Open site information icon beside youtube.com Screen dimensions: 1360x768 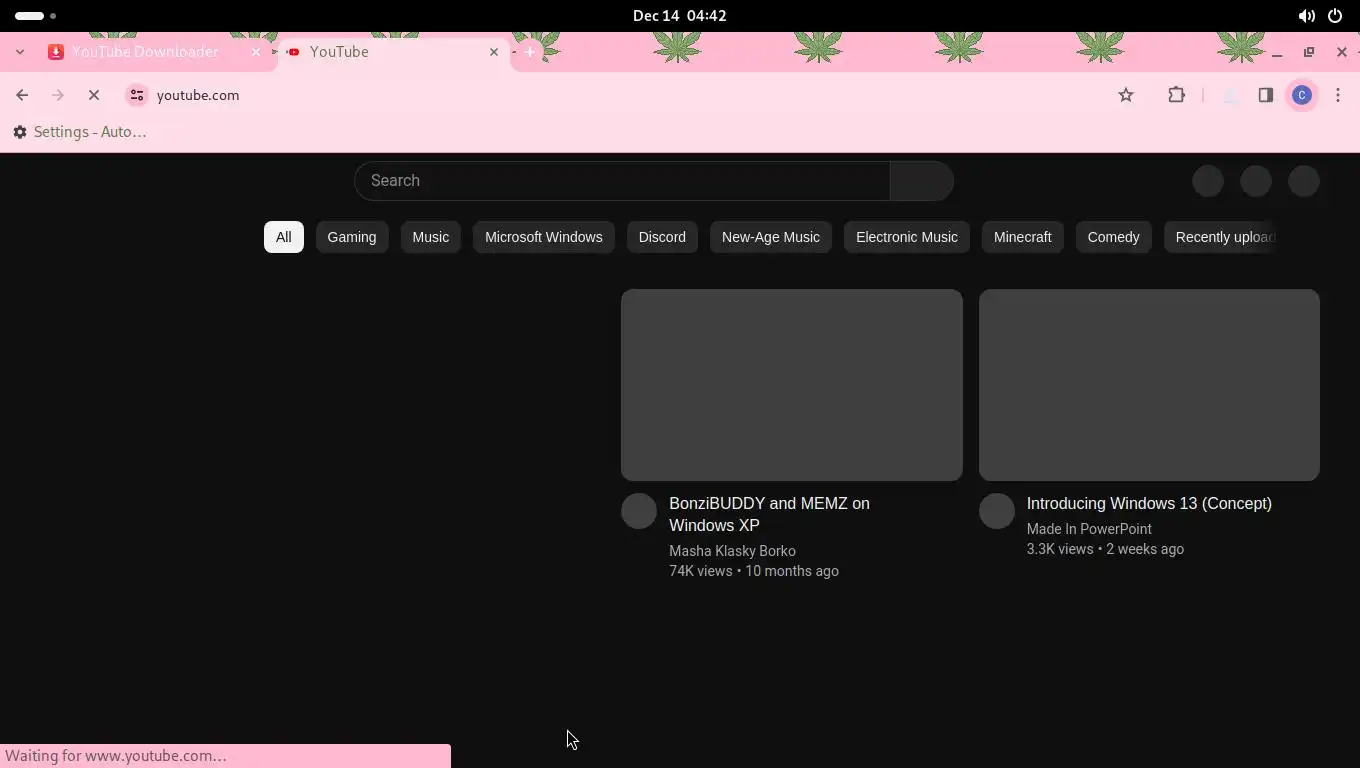pyautogui.click(x=137, y=95)
